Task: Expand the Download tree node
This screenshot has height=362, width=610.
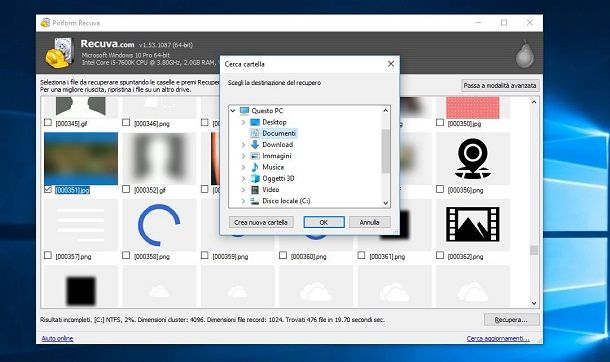Action: 244,145
